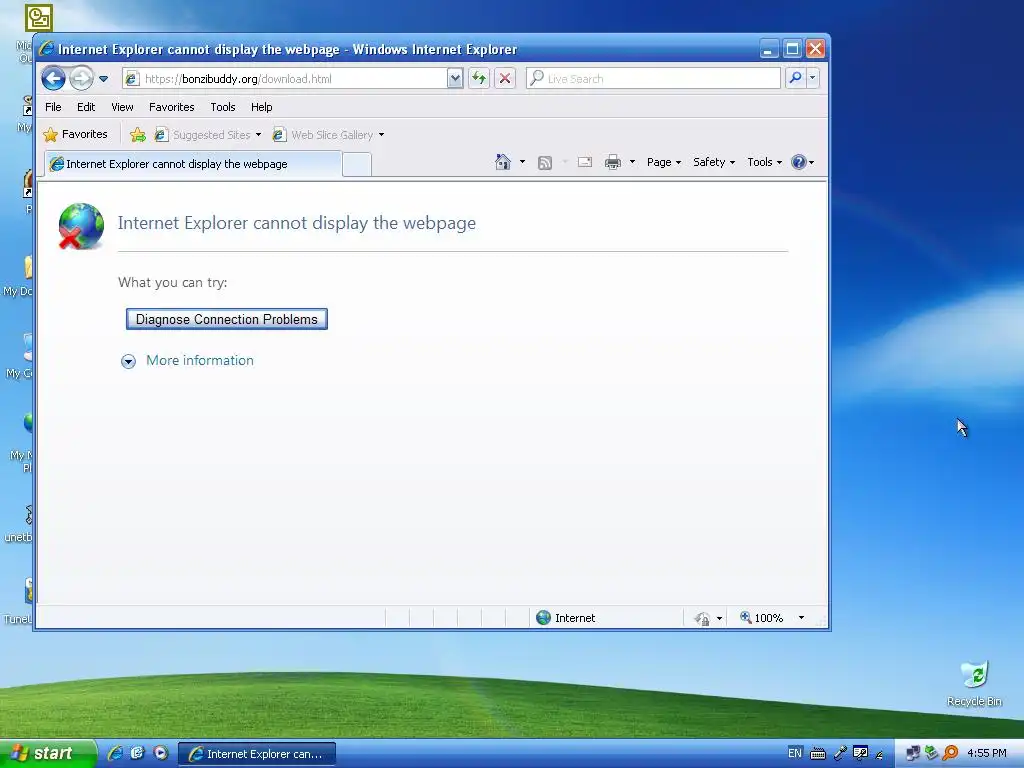This screenshot has height=768, width=1024.
Task: Click the language bar keyboard icon
Action: tap(818, 754)
